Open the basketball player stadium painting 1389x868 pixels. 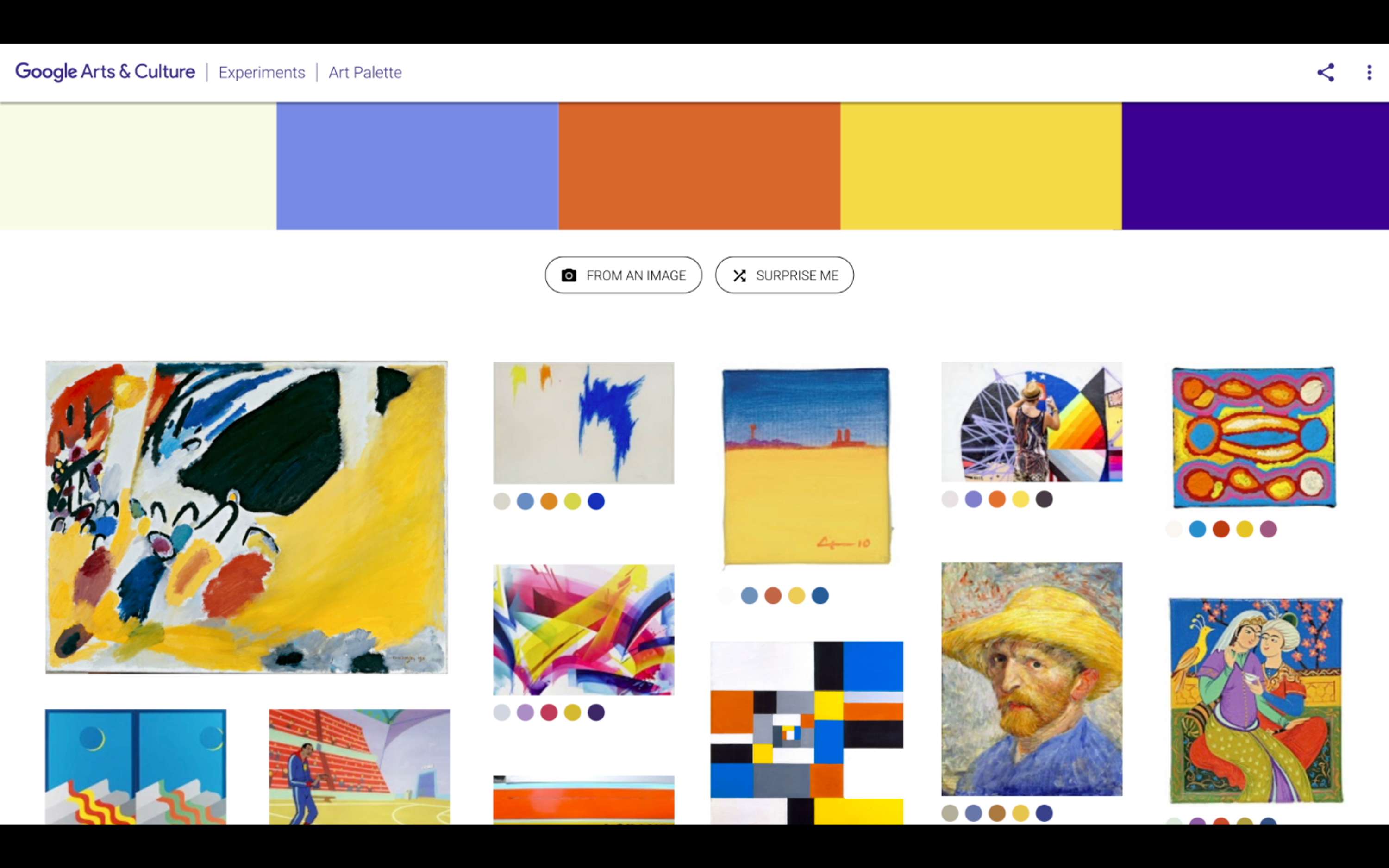click(x=360, y=767)
